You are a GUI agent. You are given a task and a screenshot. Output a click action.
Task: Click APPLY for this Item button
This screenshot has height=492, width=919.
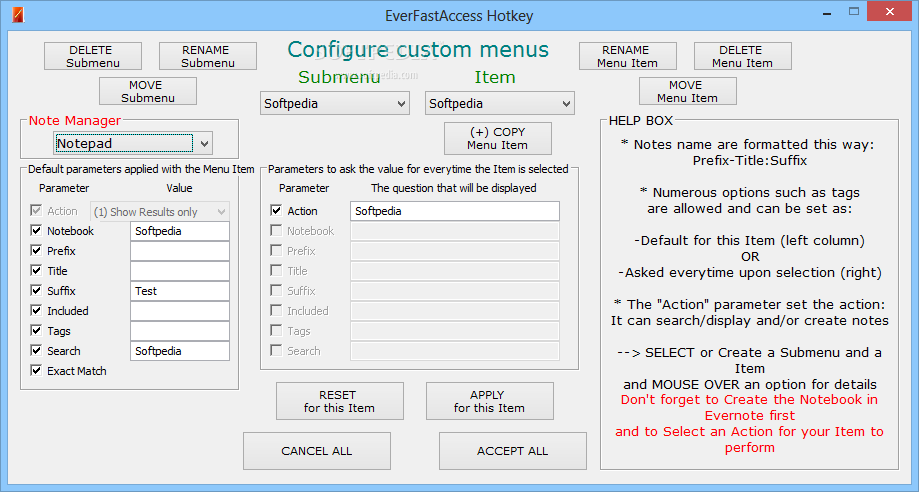(489, 401)
